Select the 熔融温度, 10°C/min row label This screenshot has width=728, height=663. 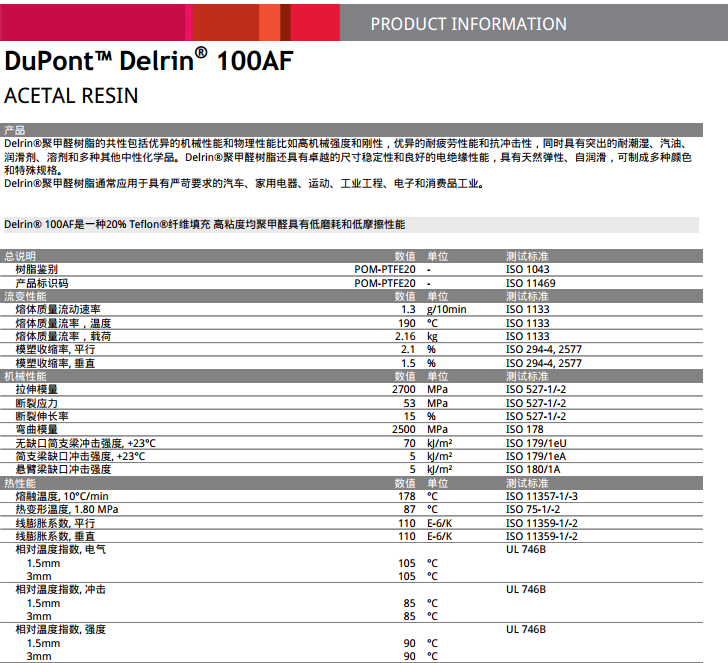pyautogui.click(x=62, y=496)
